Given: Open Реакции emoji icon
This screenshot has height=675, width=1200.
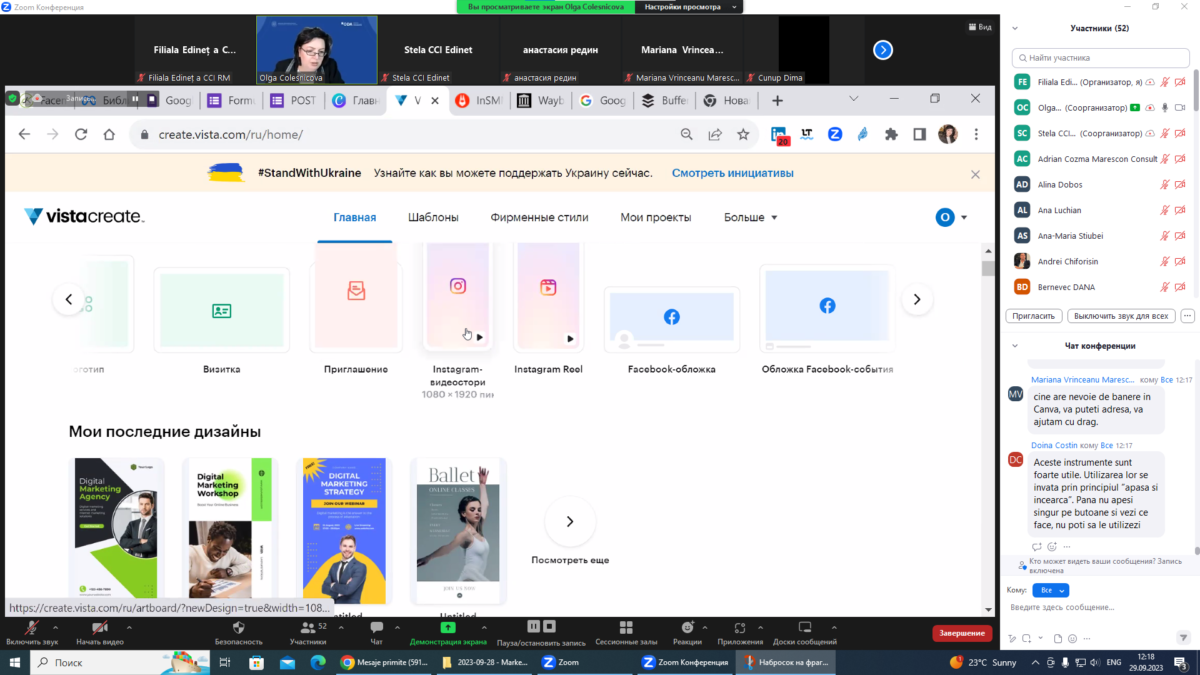Looking at the screenshot, I should pos(687,627).
